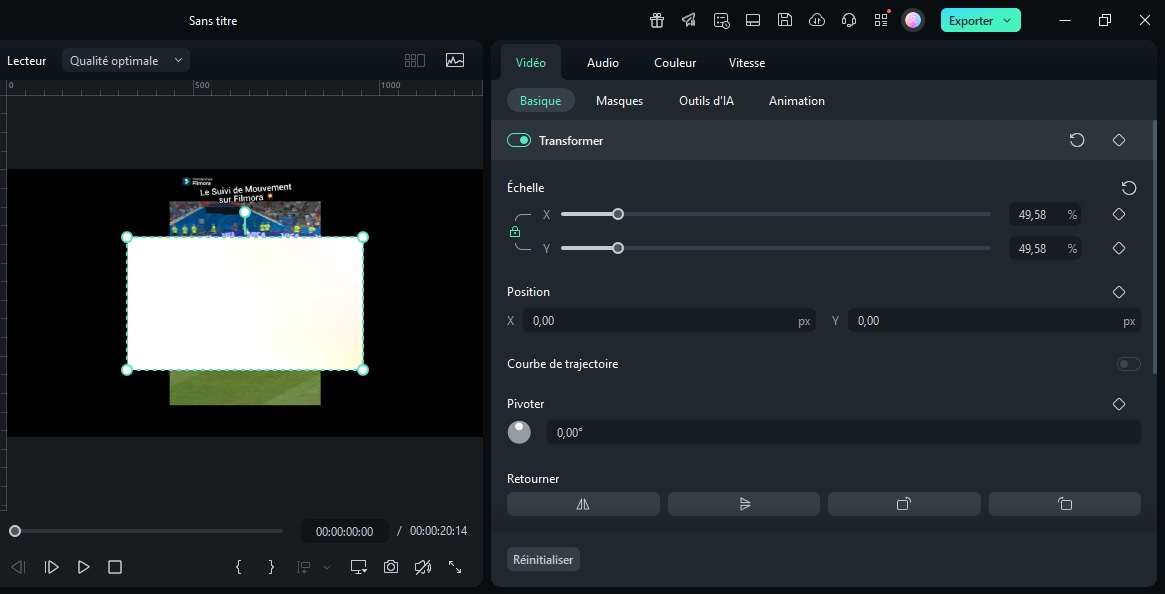Image resolution: width=1165 pixels, height=594 pixels.
Task: Open the user account avatar
Action: (913, 20)
